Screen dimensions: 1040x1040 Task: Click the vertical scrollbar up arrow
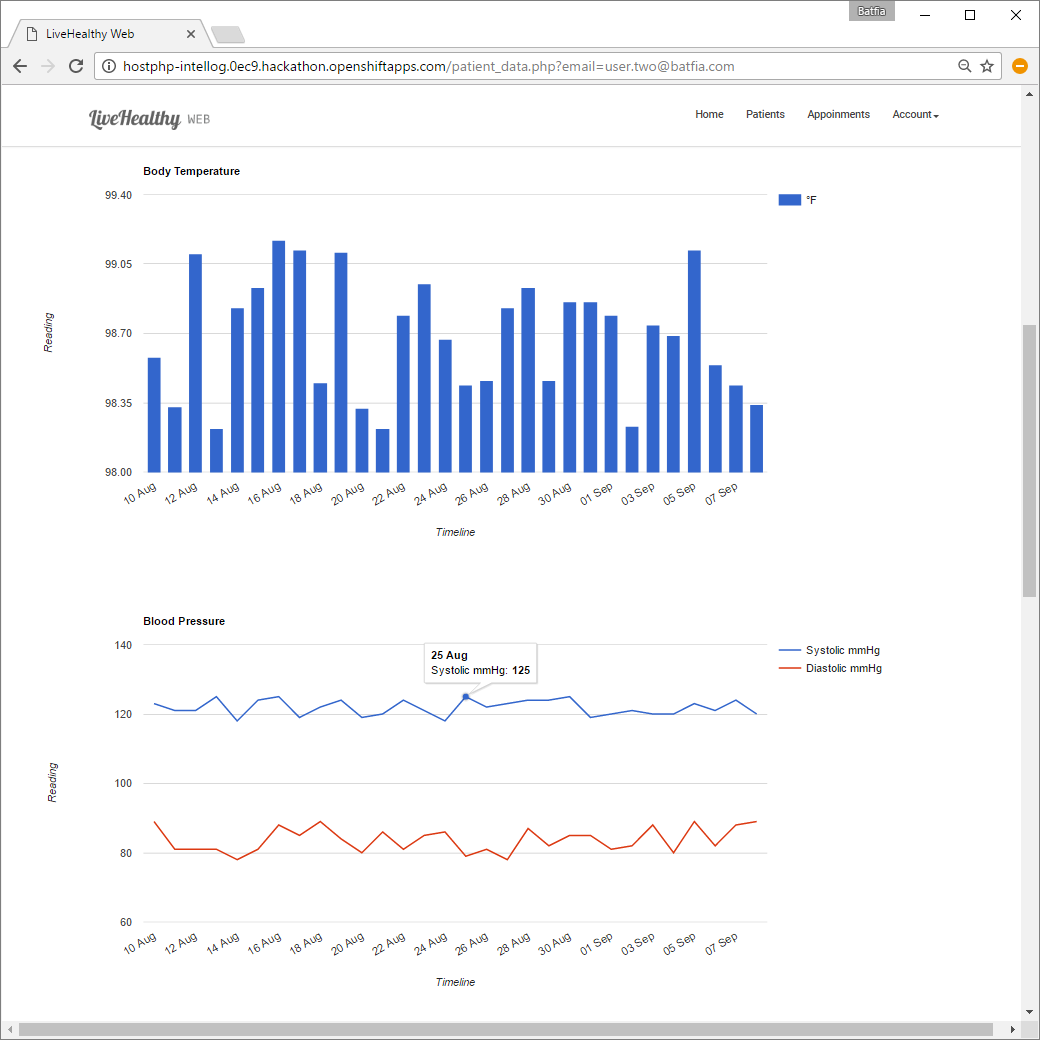click(1029, 94)
